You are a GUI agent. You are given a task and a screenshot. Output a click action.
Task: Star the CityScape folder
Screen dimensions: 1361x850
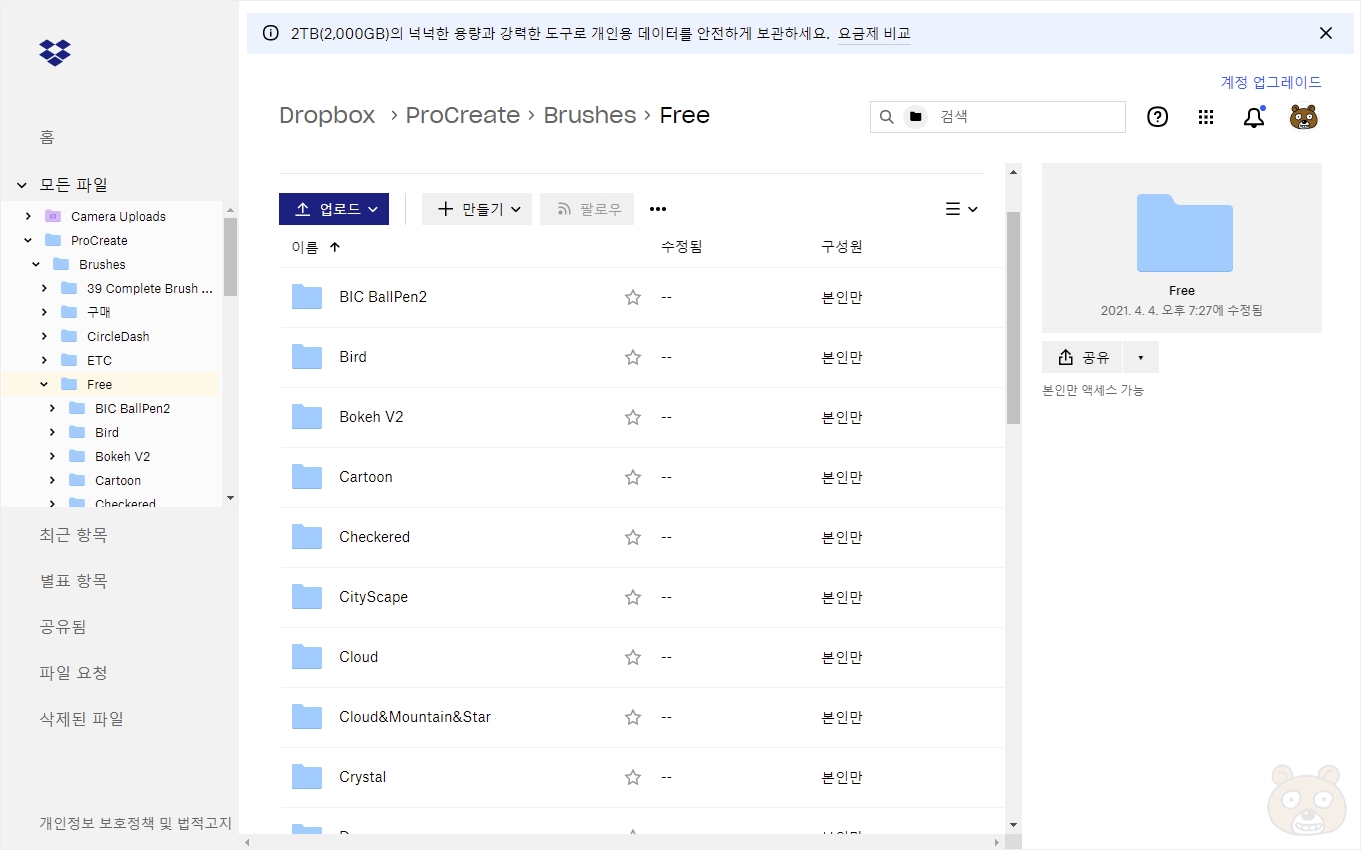tap(632, 597)
